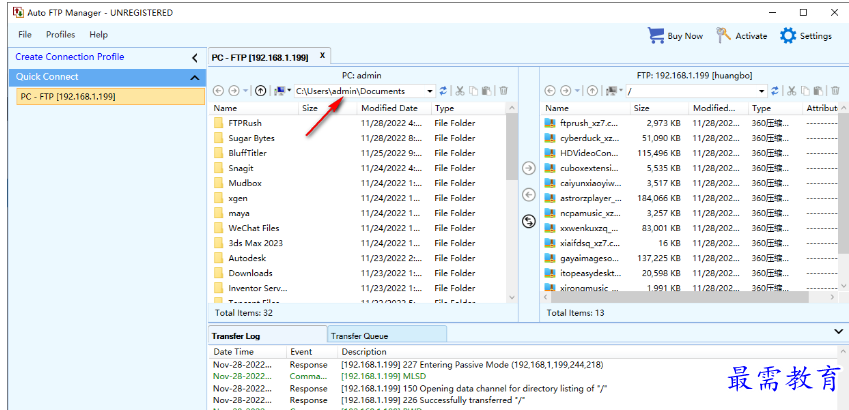The height and width of the screenshot is (410, 849).
Task: Click the Activate keys icon
Action: tap(723, 36)
